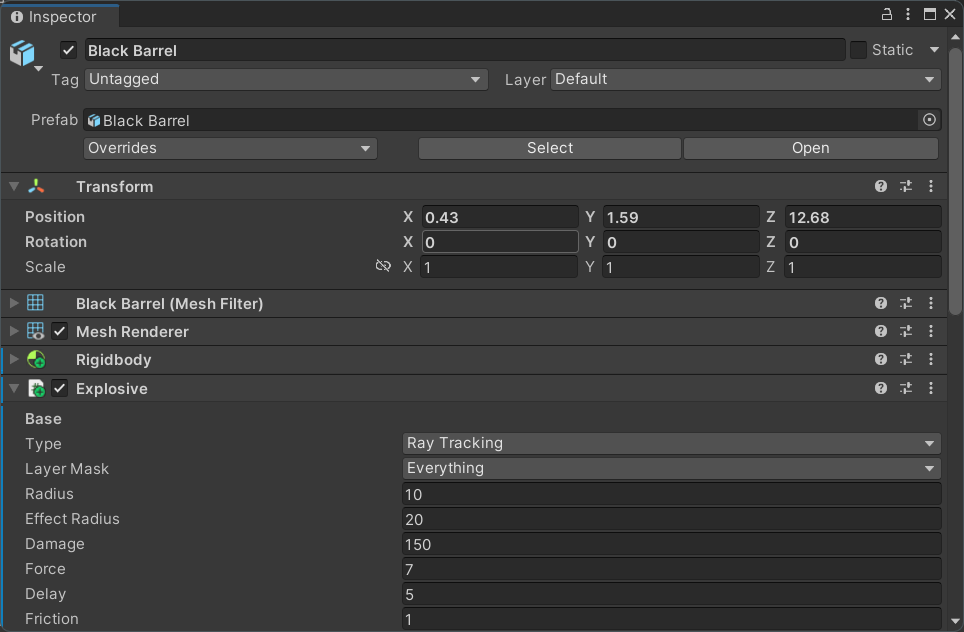Click the Inspector vertical scrollbar
Image resolution: width=964 pixels, height=632 pixels.
(955, 181)
